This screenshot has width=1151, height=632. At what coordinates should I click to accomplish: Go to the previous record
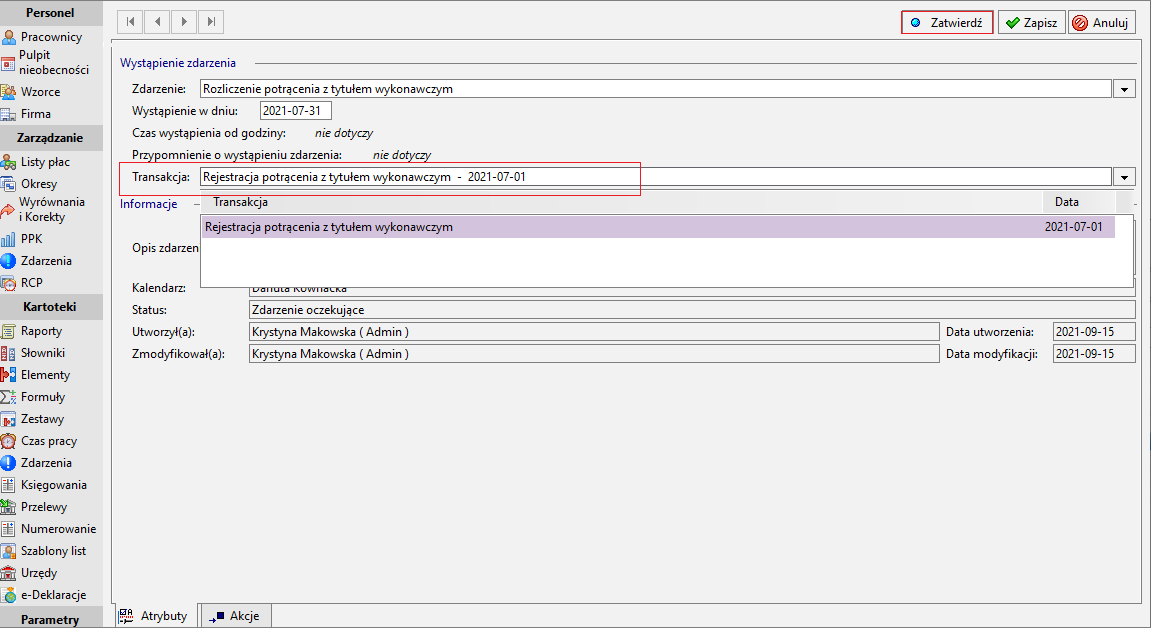coord(157,22)
